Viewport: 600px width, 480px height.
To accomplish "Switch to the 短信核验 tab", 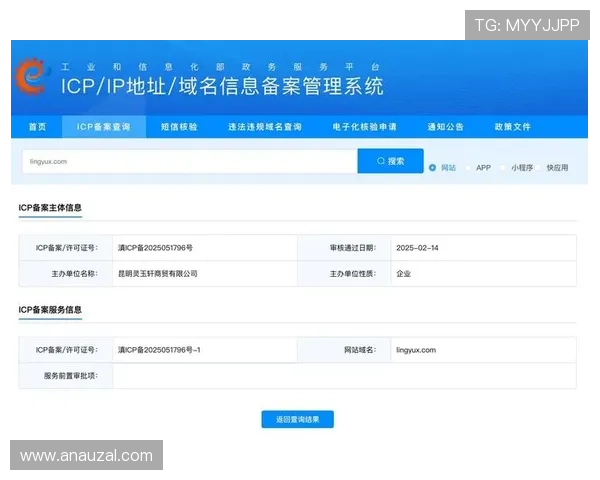I will (179, 127).
